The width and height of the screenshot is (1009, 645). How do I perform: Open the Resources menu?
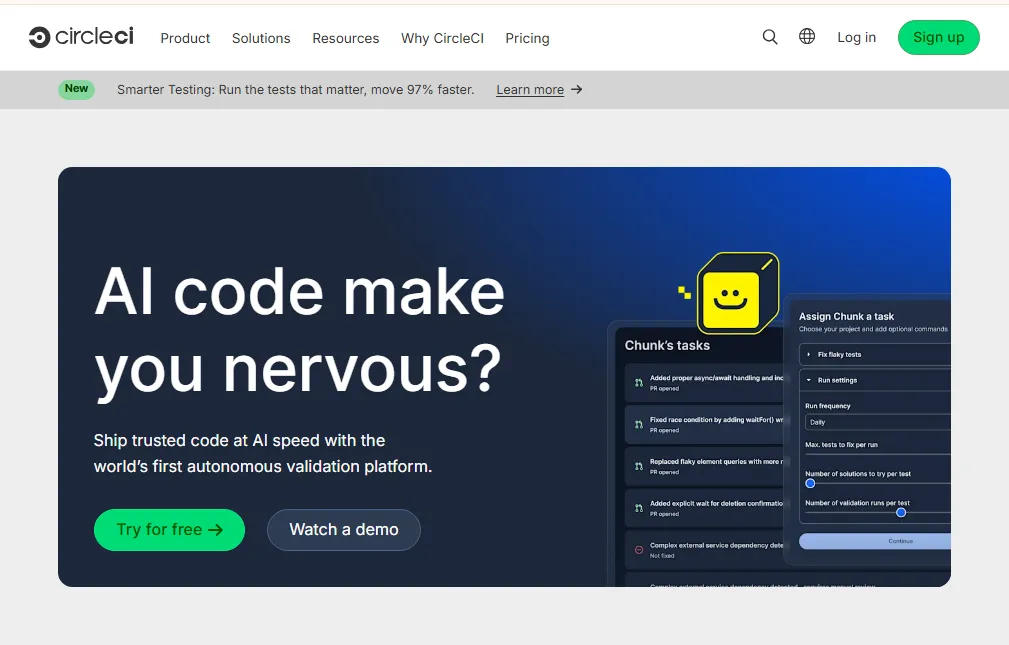[x=346, y=38]
